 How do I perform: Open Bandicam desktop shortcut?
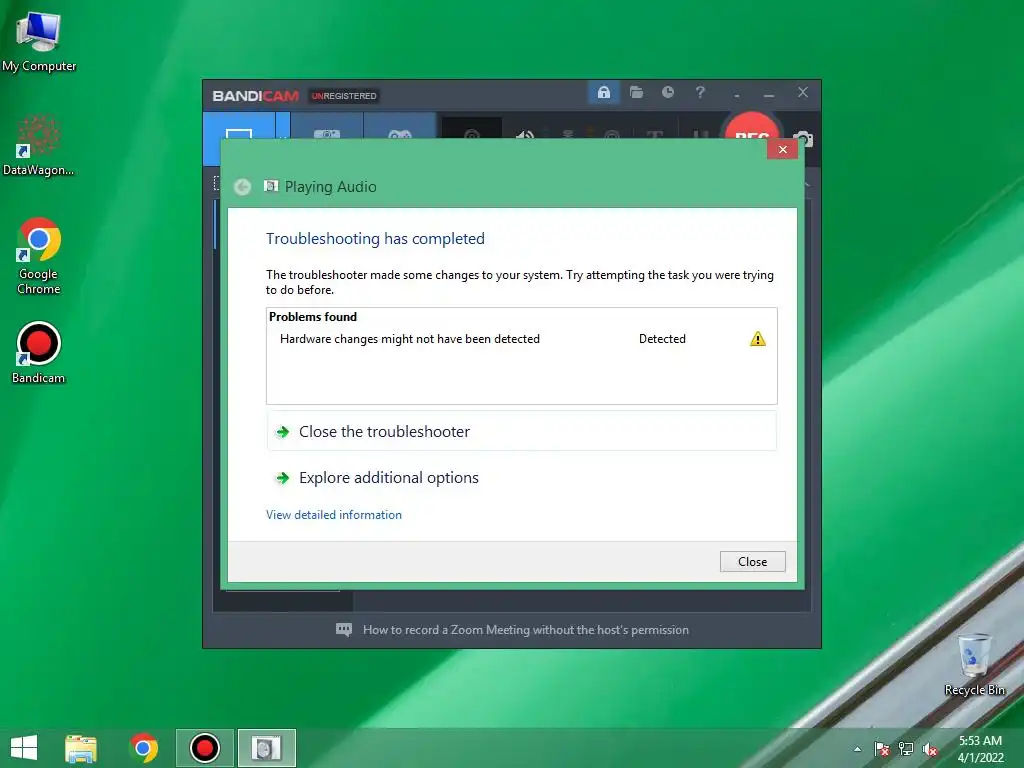click(x=39, y=353)
